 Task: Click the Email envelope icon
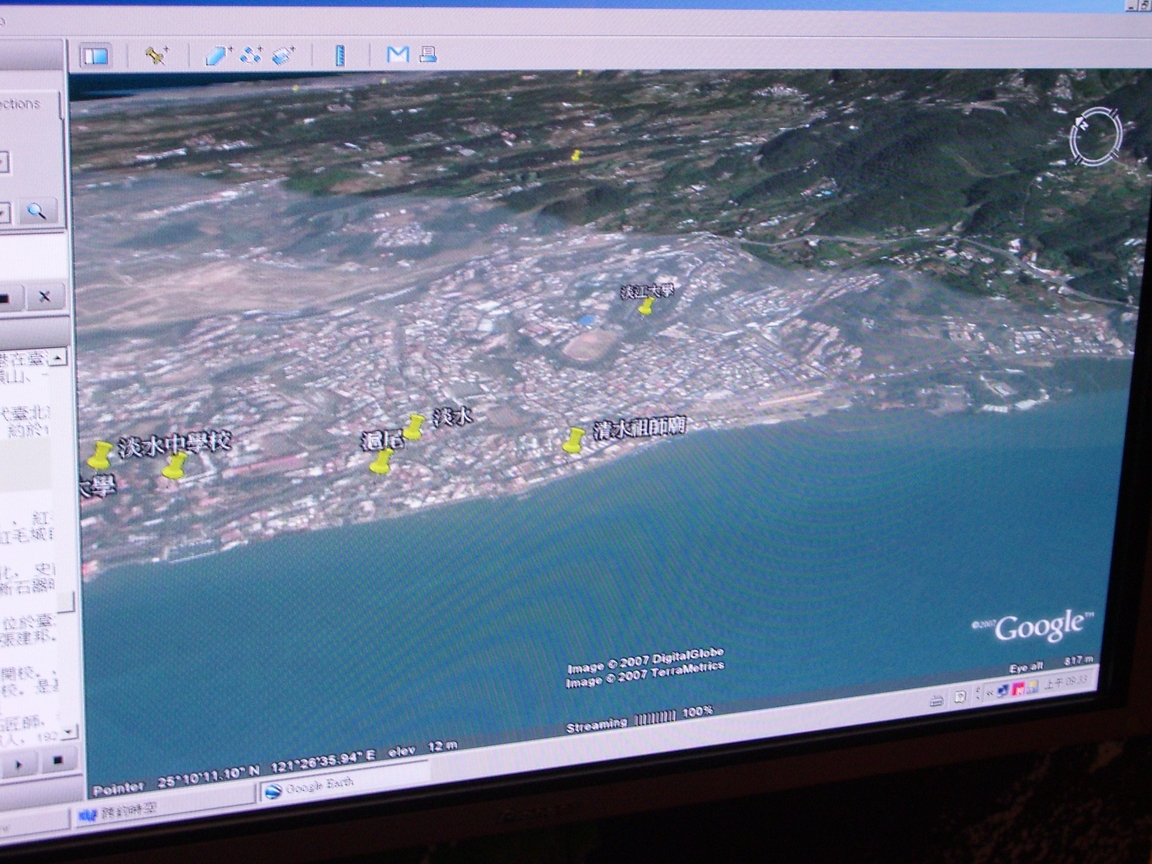[x=397, y=55]
